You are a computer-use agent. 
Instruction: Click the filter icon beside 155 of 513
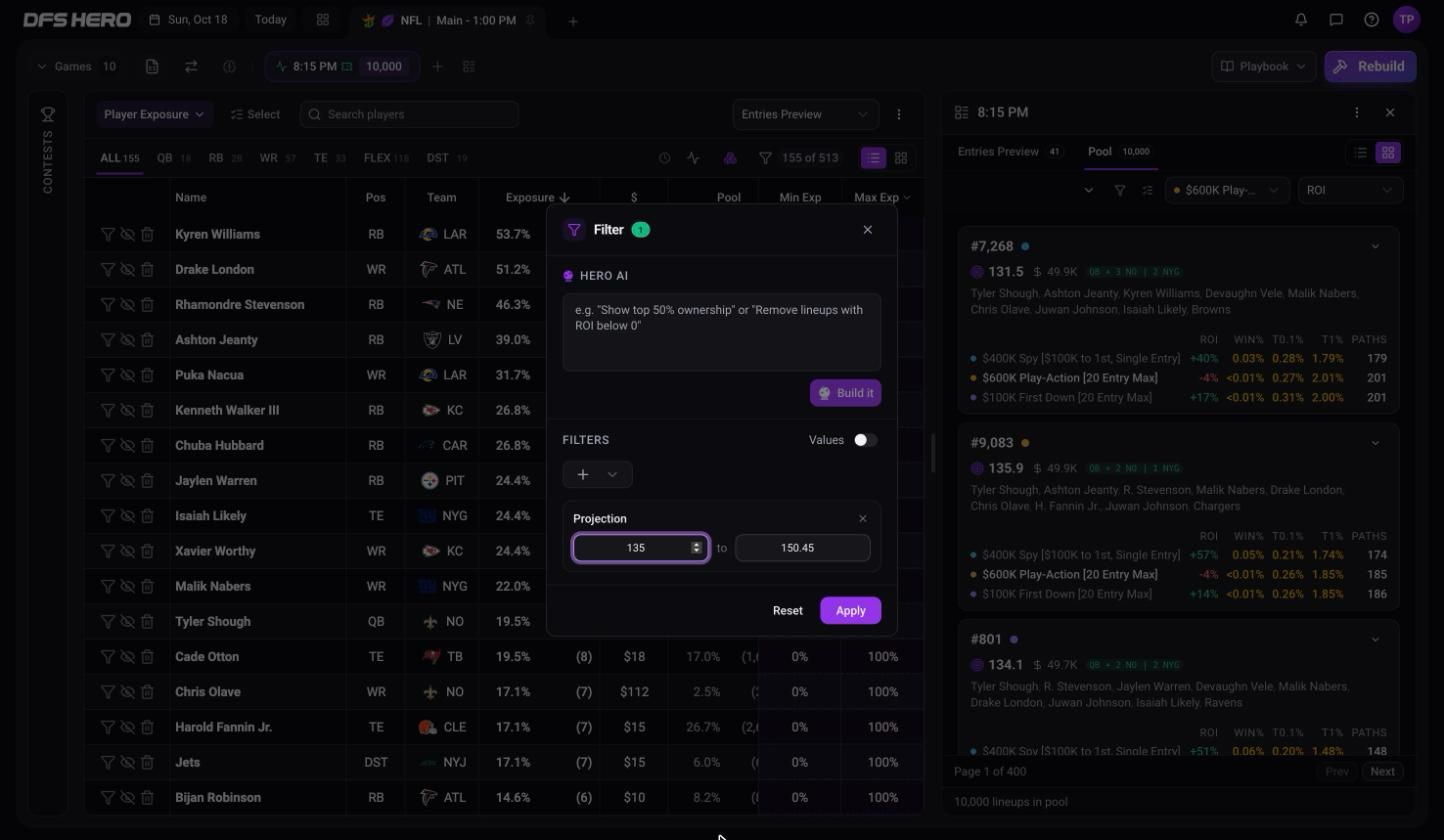pos(765,158)
